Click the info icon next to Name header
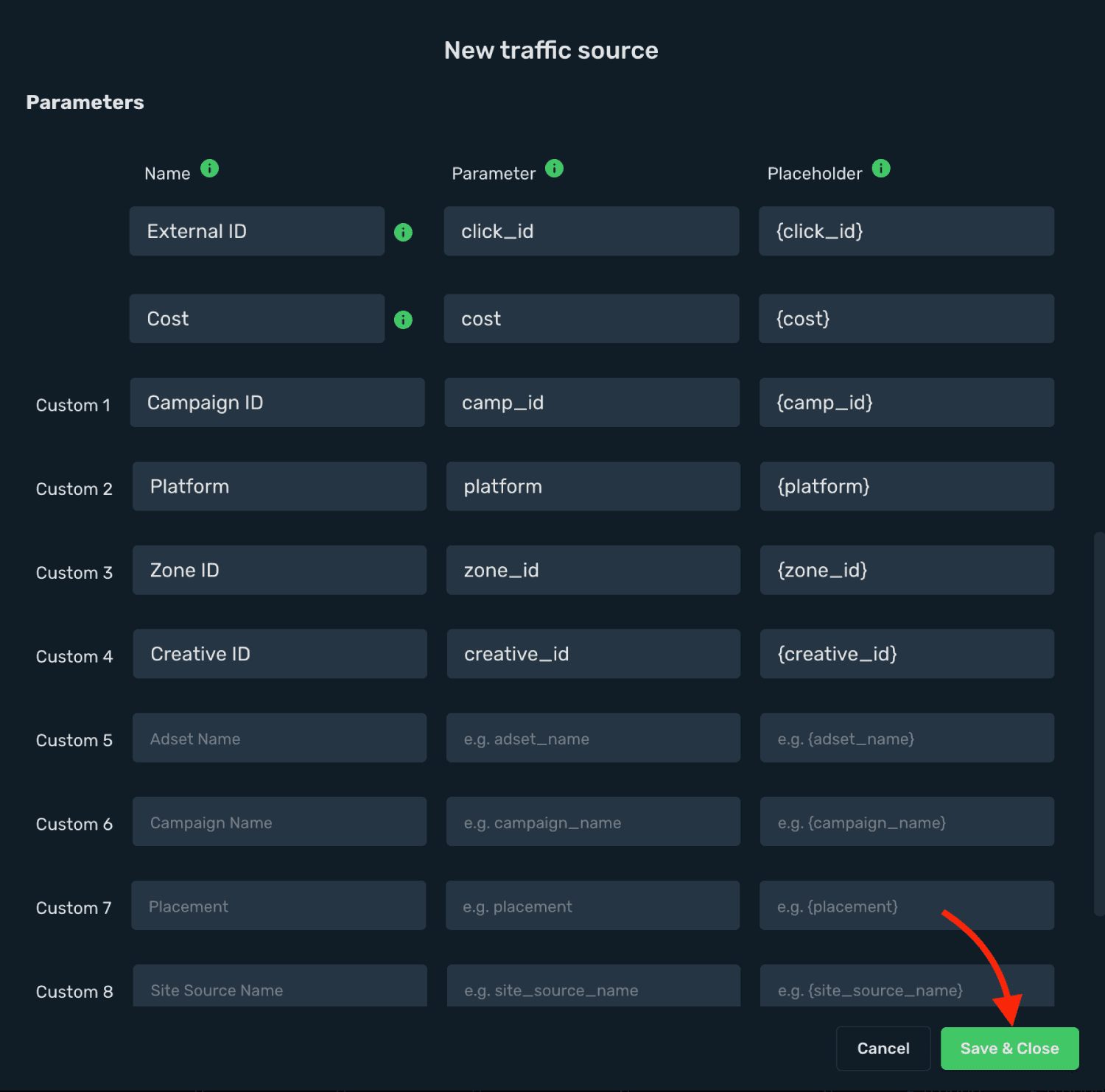Image resolution: width=1105 pixels, height=1092 pixels. (x=210, y=169)
